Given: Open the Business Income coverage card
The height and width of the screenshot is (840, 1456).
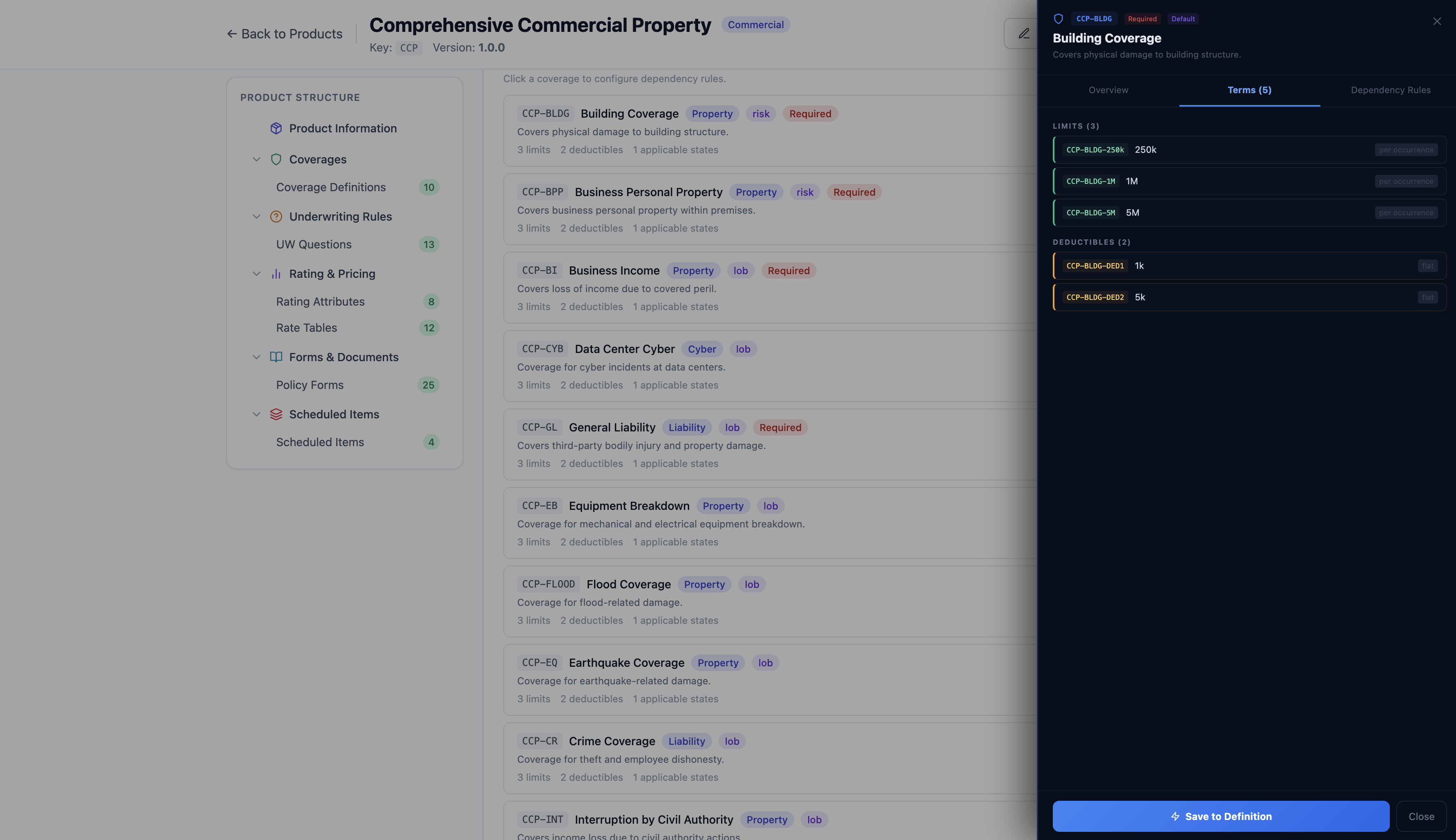Looking at the screenshot, I should [770, 288].
